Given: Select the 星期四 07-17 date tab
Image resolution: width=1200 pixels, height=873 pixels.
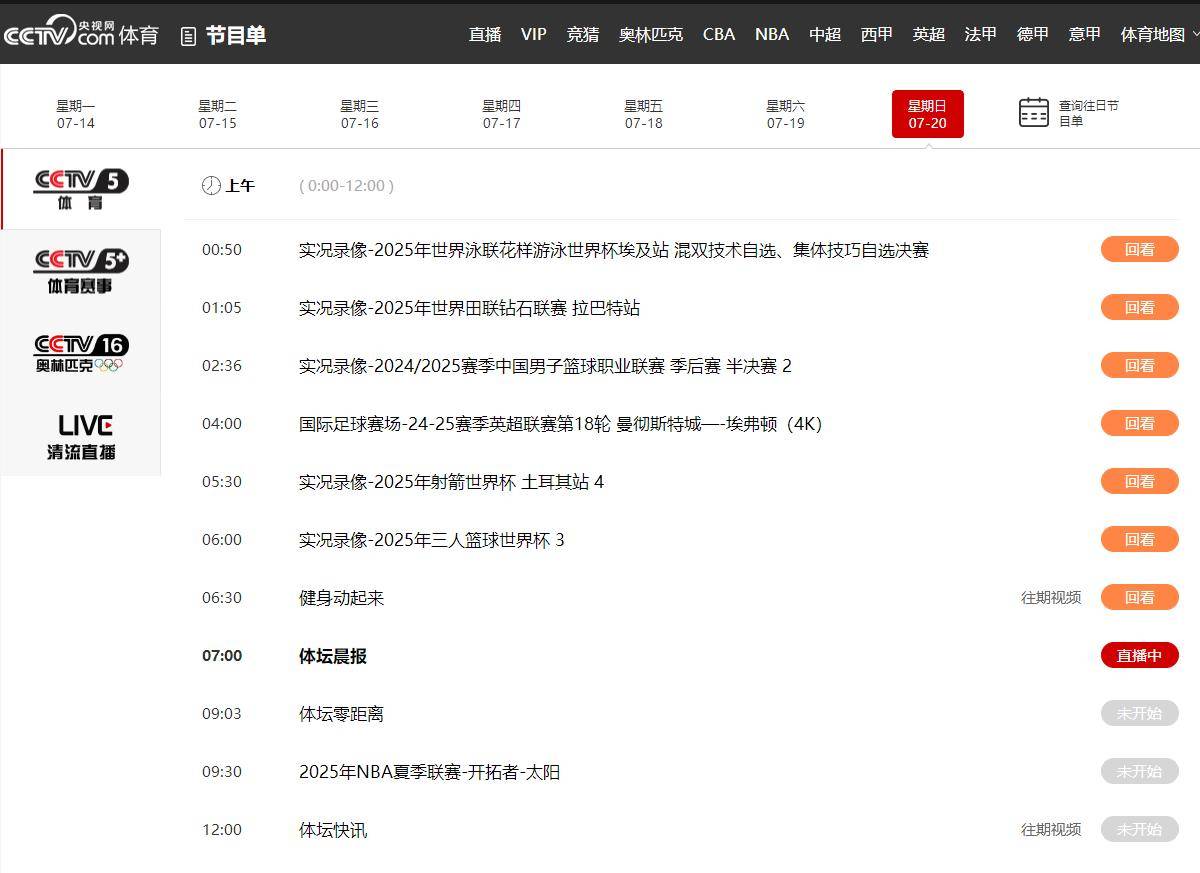Looking at the screenshot, I should [x=502, y=114].
